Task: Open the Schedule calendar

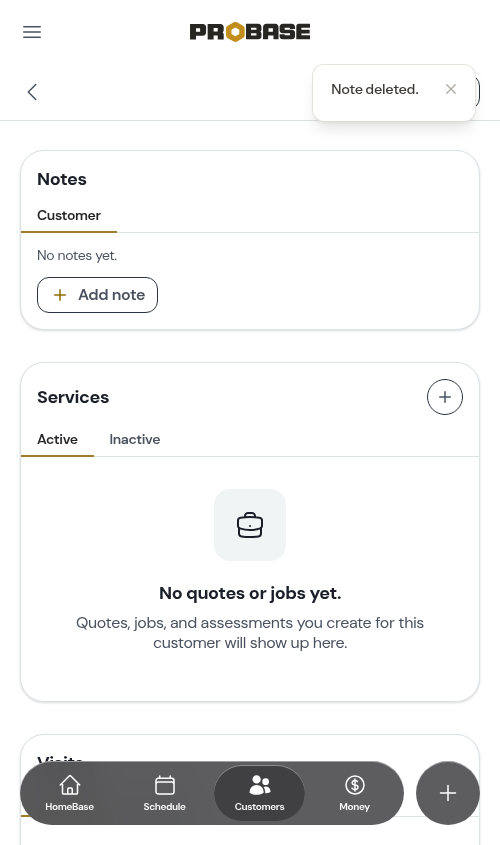Action: (164, 793)
